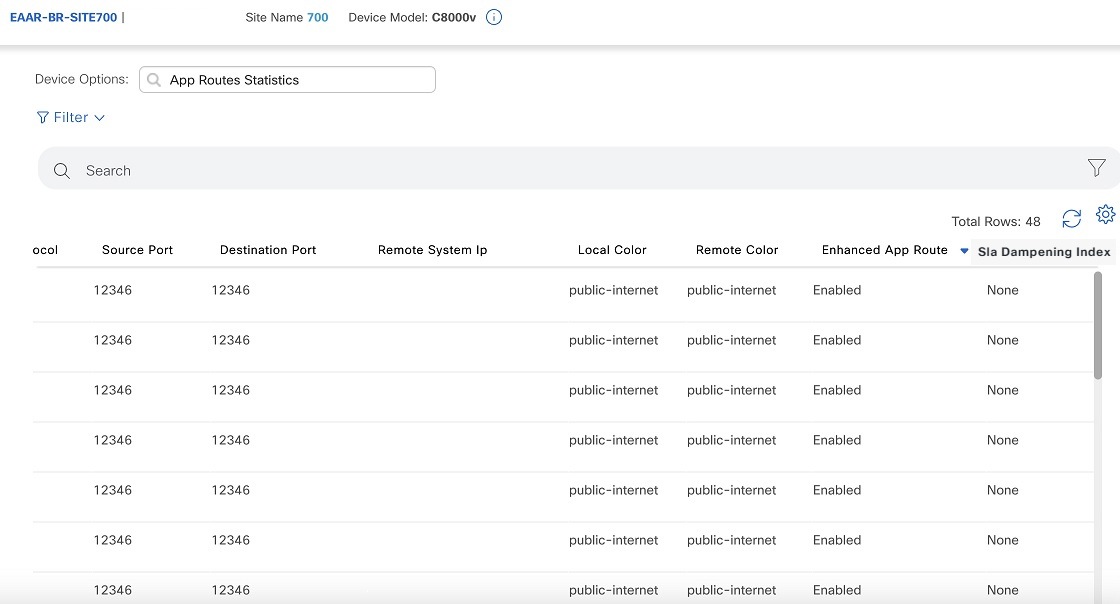Screen dimensions: 1120x604
Task: Click inside the Search input field
Action: [x=400, y=170]
